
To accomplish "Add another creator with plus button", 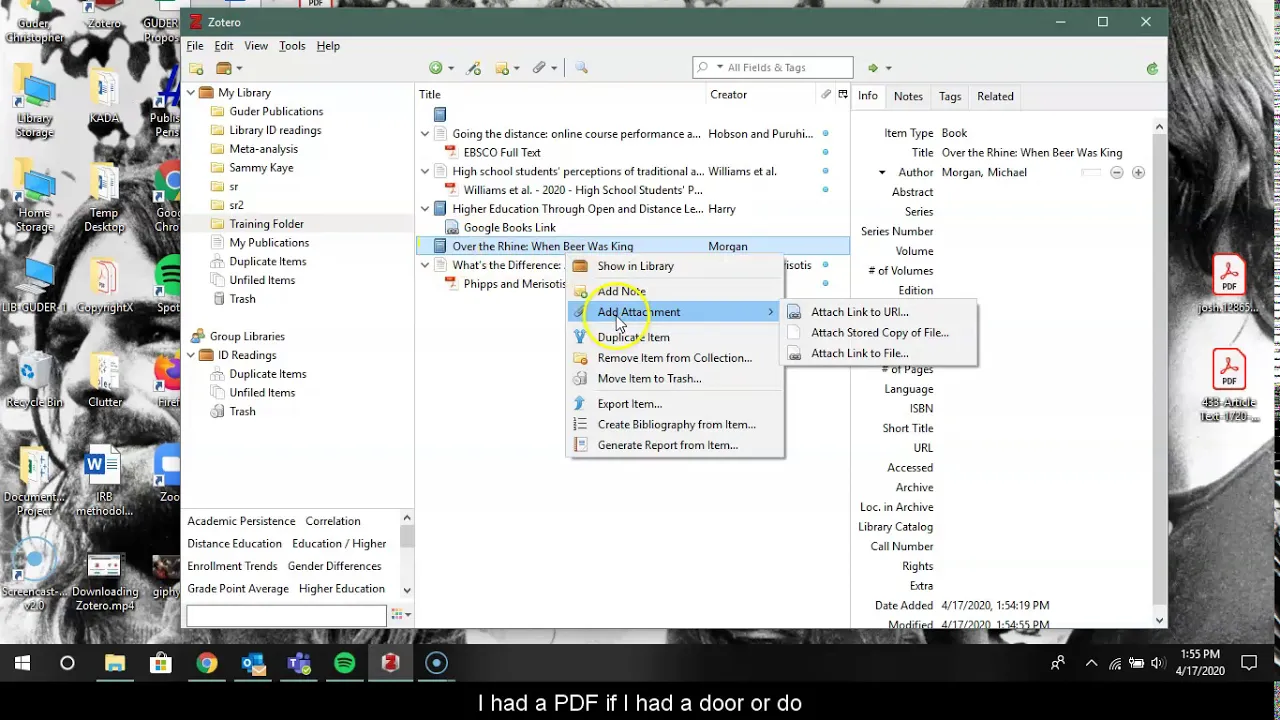I will pyautogui.click(x=1138, y=172).
